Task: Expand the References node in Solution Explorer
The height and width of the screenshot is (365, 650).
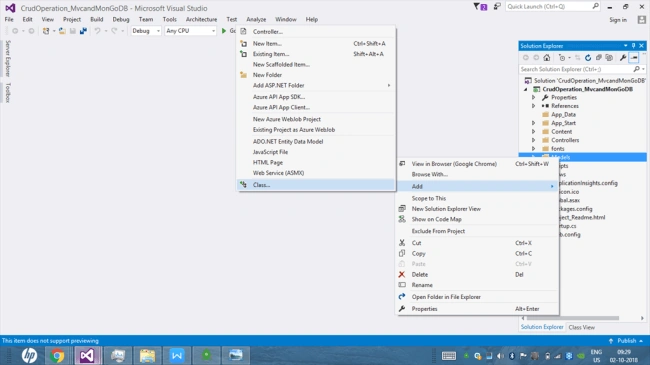Action: pyautogui.click(x=534, y=106)
